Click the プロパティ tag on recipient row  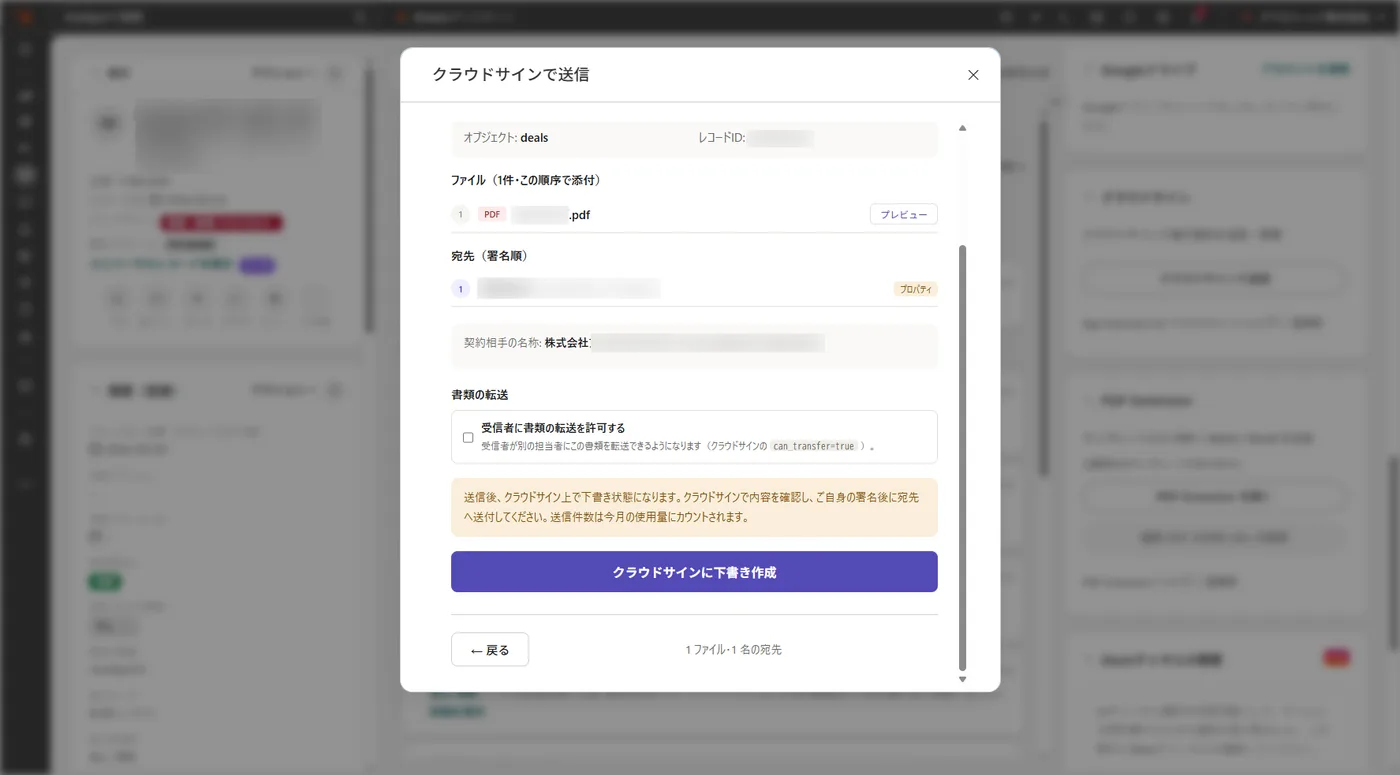[915, 289]
